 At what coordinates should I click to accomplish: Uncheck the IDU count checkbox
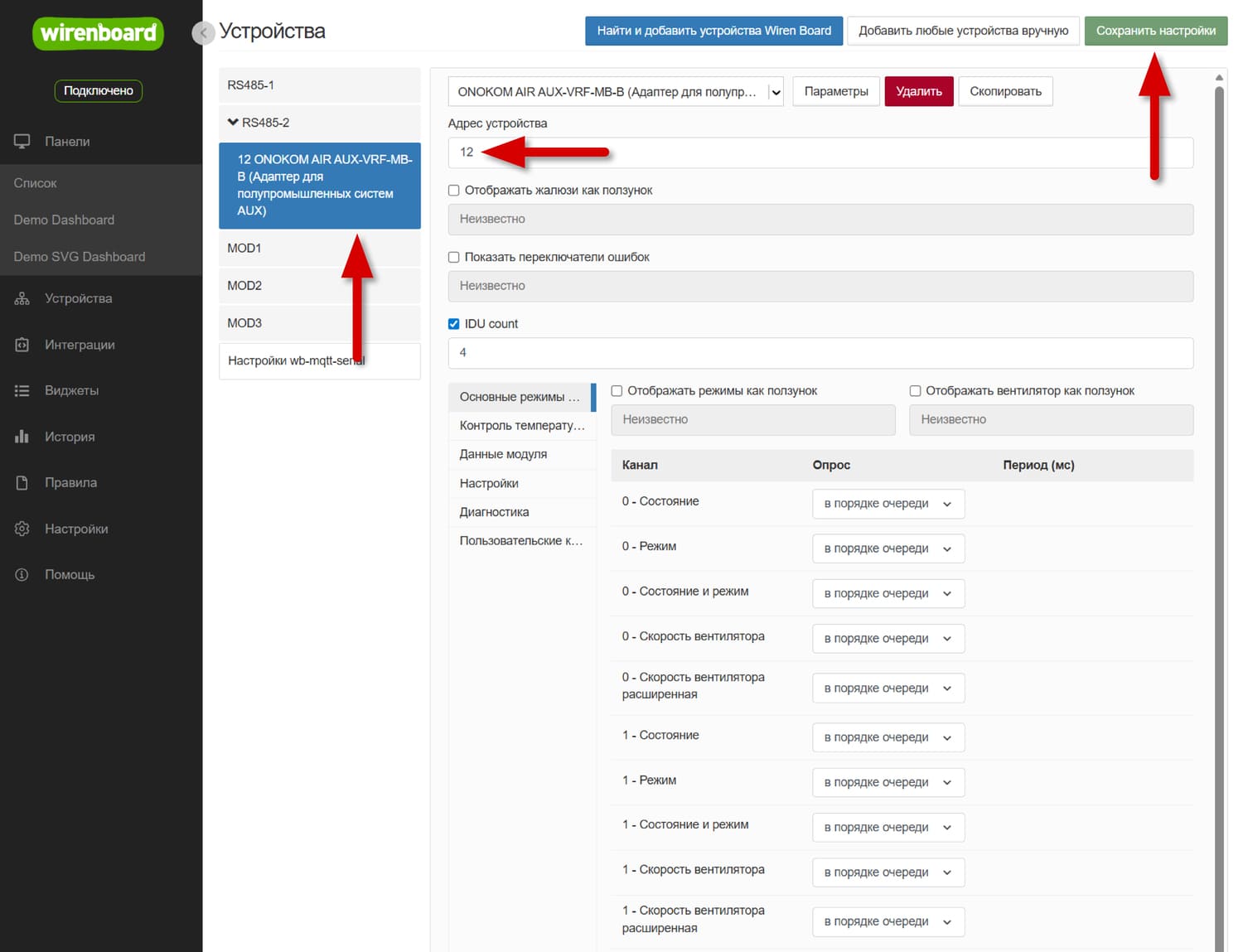(x=453, y=323)
